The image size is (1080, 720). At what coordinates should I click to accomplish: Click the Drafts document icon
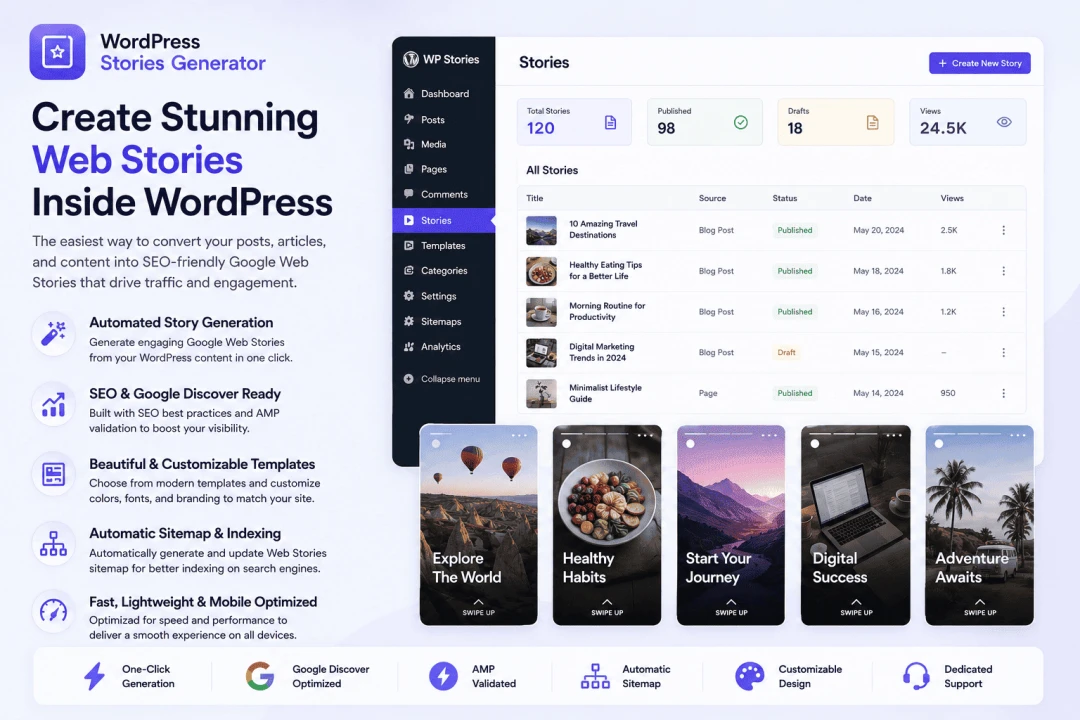pos(872,123)
